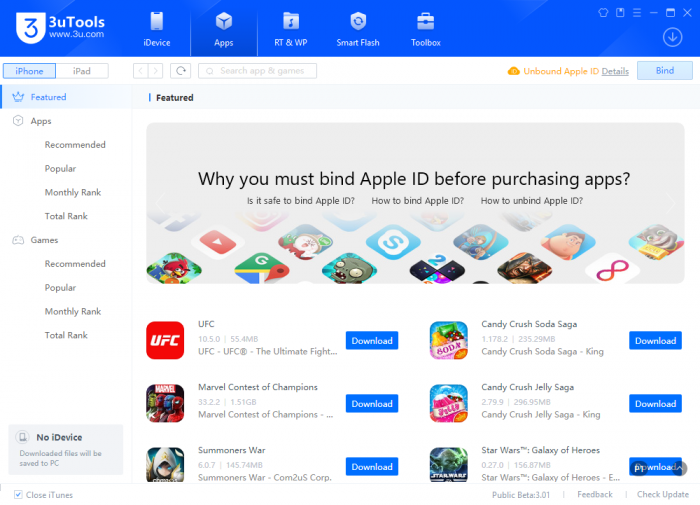
Task: Click the Apps category icon in sidebar
Action: (18, 121)
